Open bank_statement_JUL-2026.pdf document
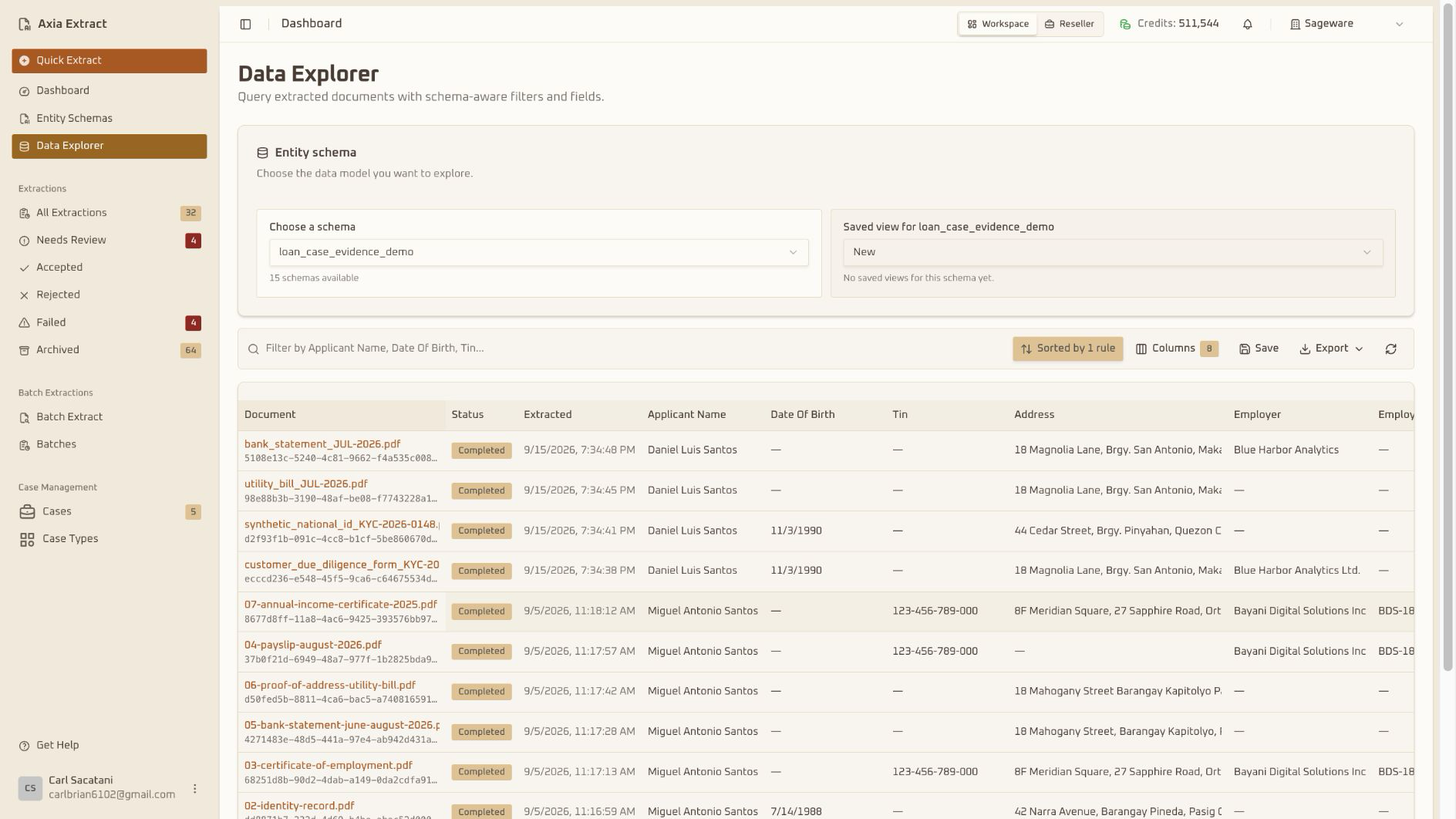 click(322, 444)
